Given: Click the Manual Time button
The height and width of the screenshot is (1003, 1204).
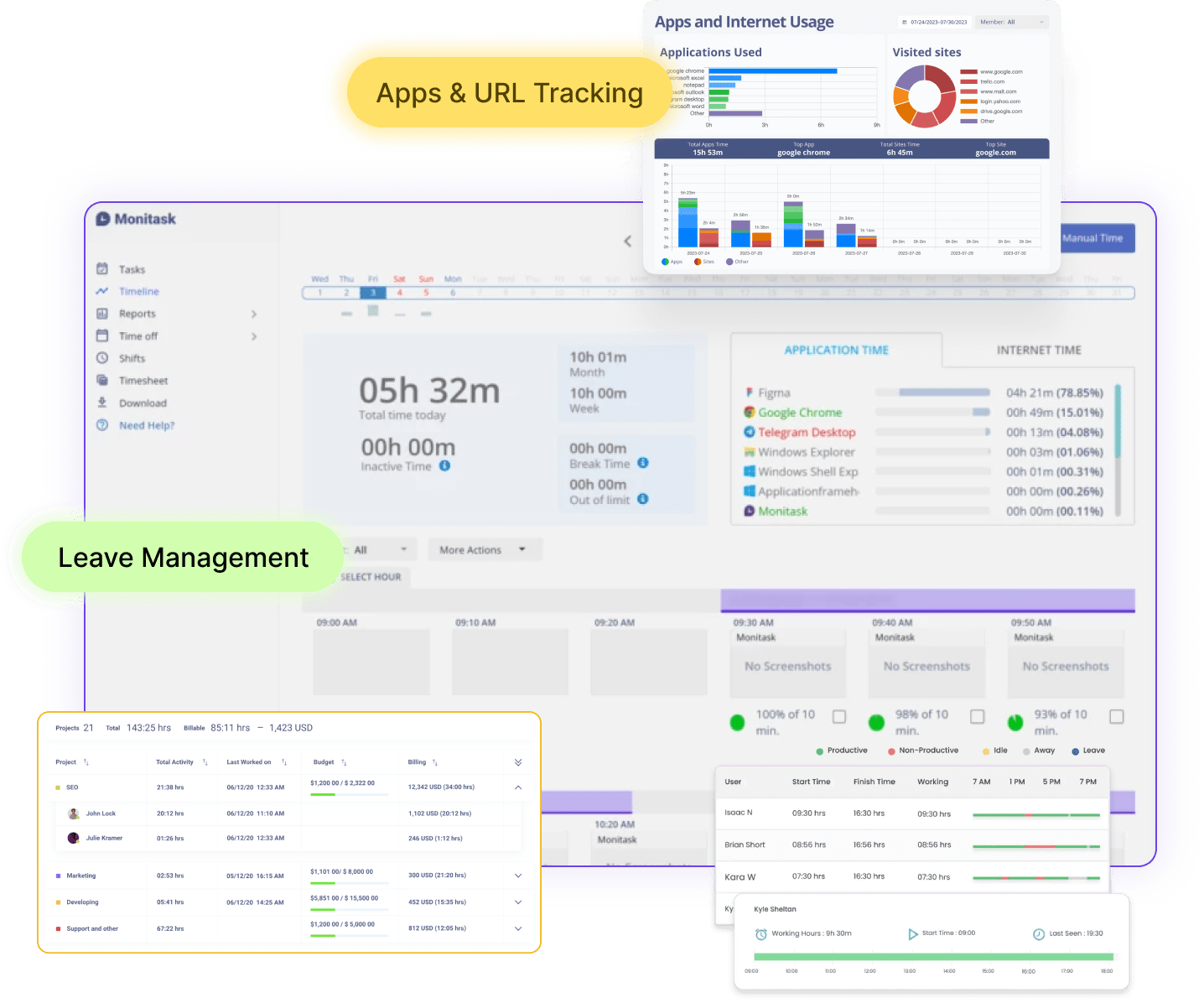Looking at the screenshot, I should [x=1098, y=238].
